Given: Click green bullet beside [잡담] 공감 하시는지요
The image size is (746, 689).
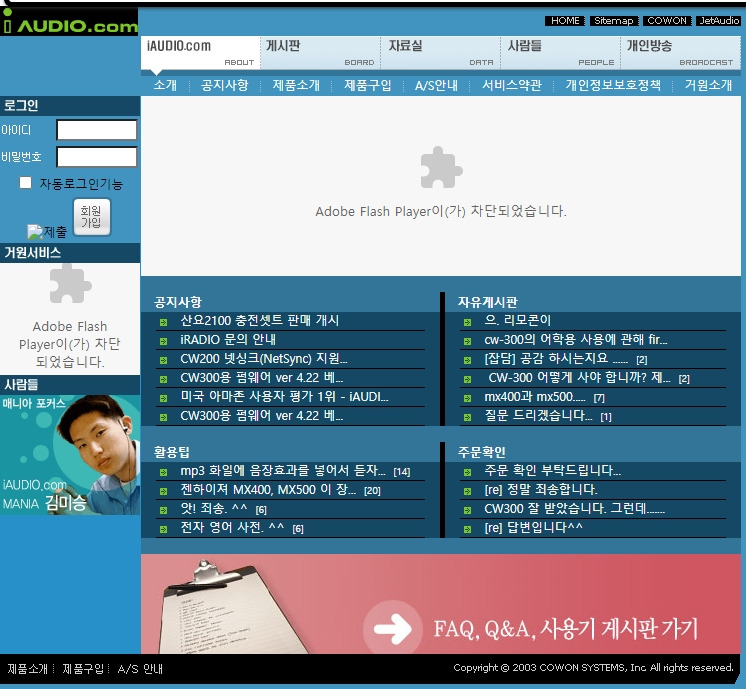Looking at the screenshot, I should click(x=467, y=360).
